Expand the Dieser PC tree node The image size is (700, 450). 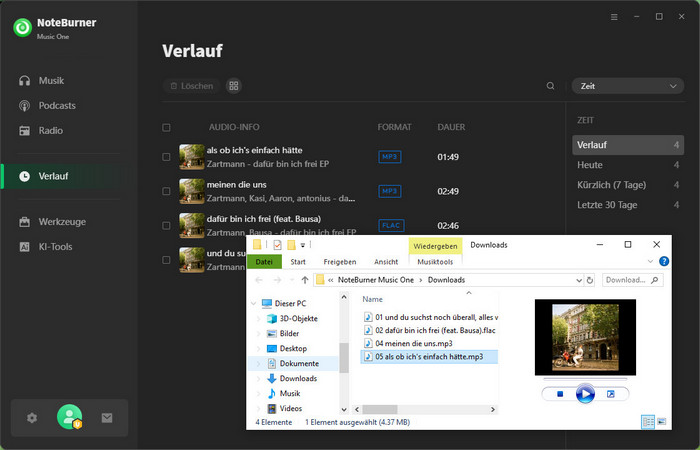[x=252, y=303]
